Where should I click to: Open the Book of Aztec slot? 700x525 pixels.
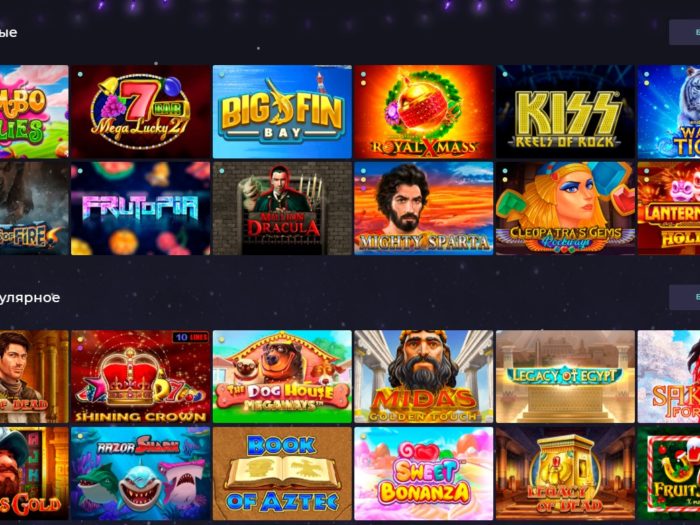pos(282,474)
